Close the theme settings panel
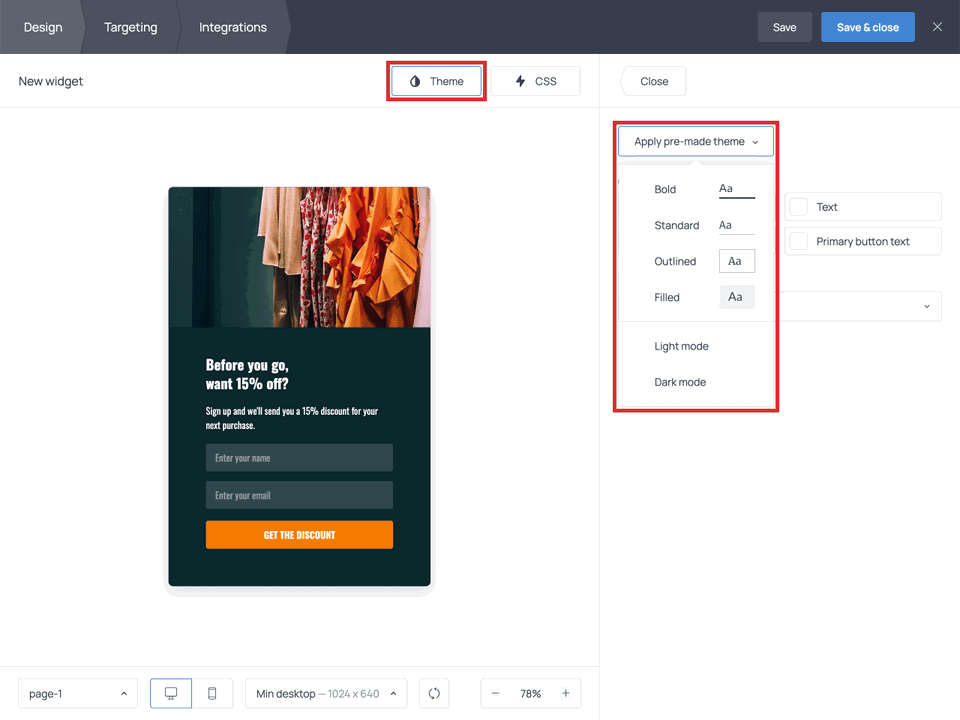The image size is (960, 720). [x=652, y=81]
